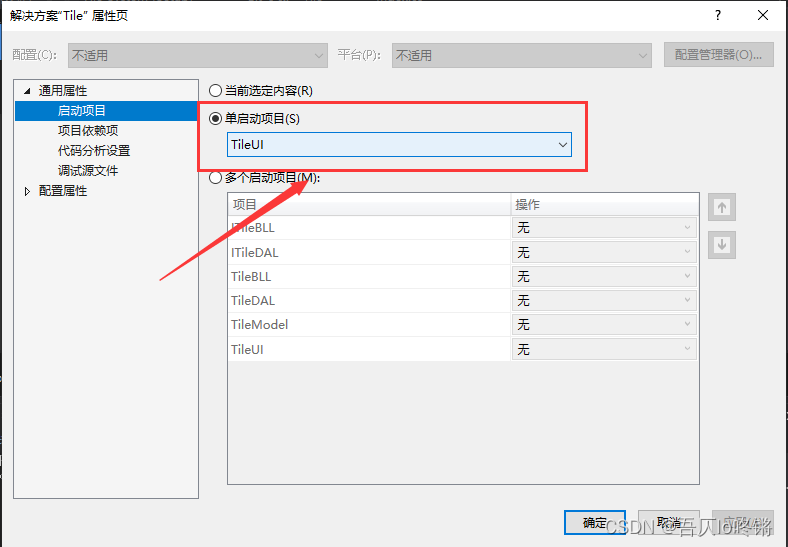This screenshot has height=547, width=788.
Task: Open action dropdown for TileModel row
Action: click(604, 324)
